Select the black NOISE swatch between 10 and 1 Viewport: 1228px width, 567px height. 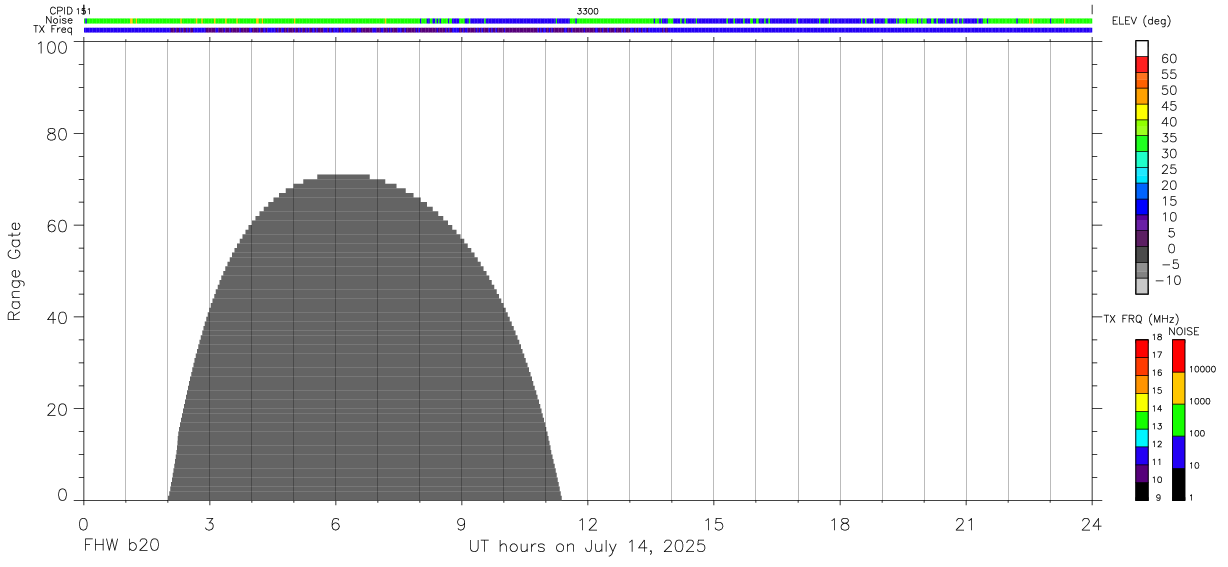click(x=1178, y=484)
